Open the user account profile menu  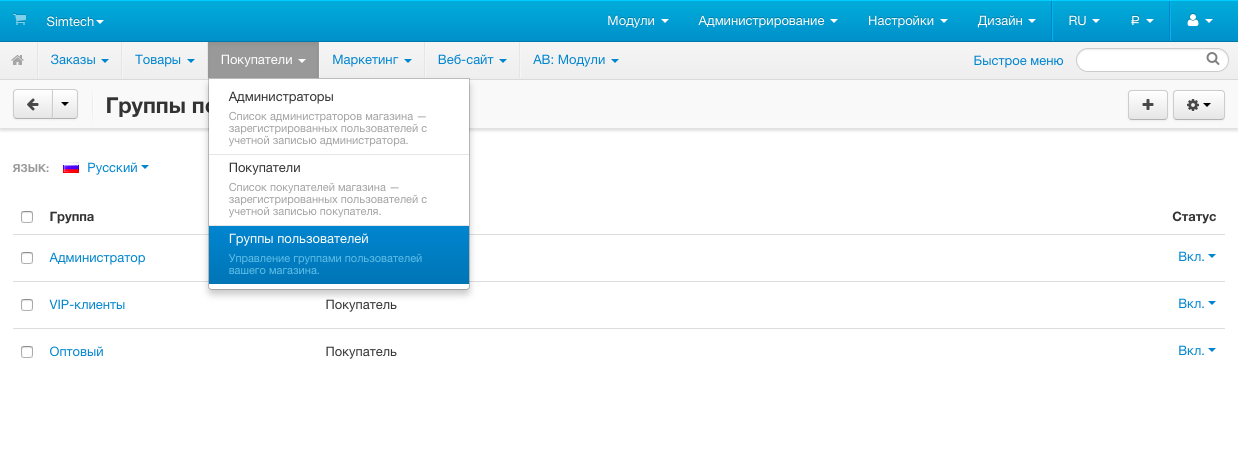1199,20
